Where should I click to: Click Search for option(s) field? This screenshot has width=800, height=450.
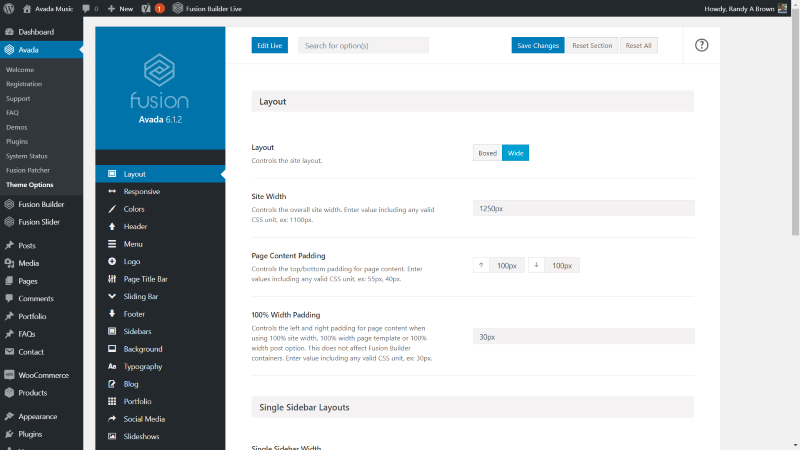[363, 45]
